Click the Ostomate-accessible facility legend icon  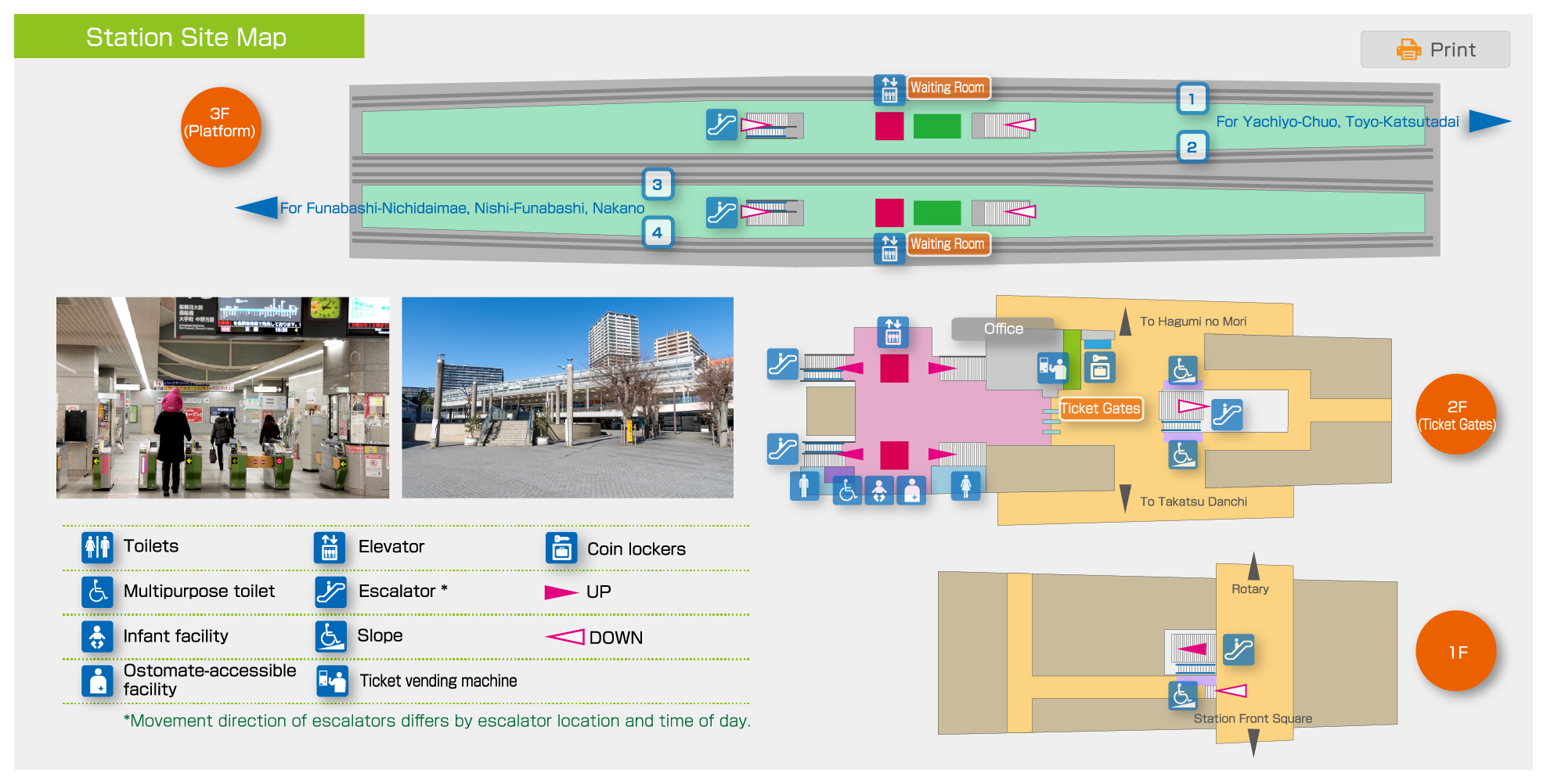[x=97, y=681]
